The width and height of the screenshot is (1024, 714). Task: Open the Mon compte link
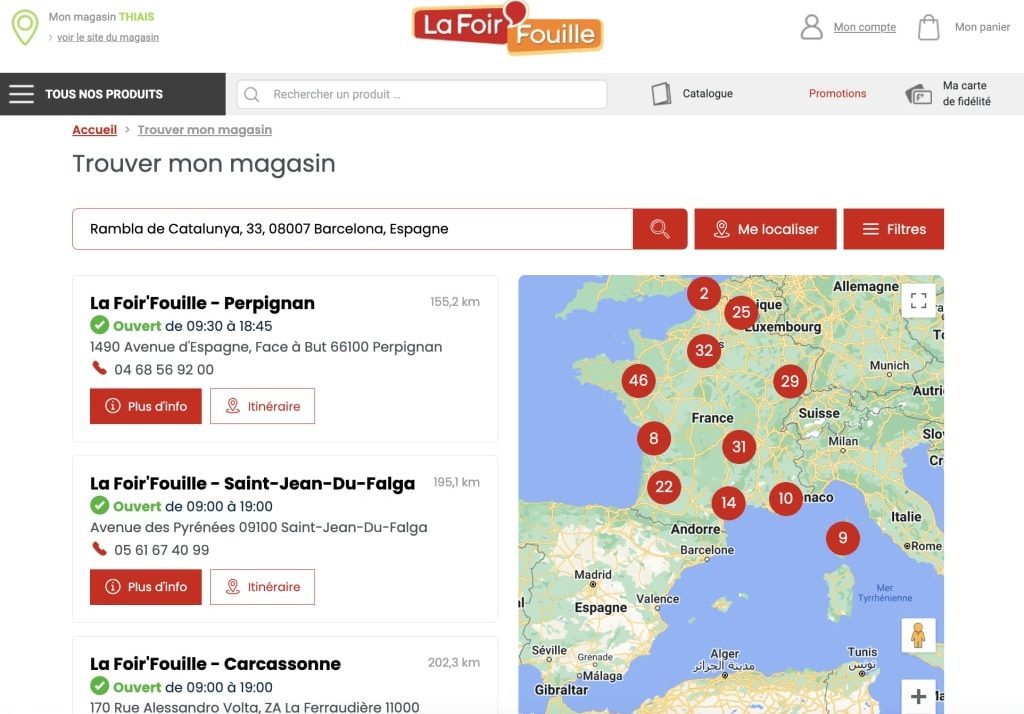[x=865, y=27]
